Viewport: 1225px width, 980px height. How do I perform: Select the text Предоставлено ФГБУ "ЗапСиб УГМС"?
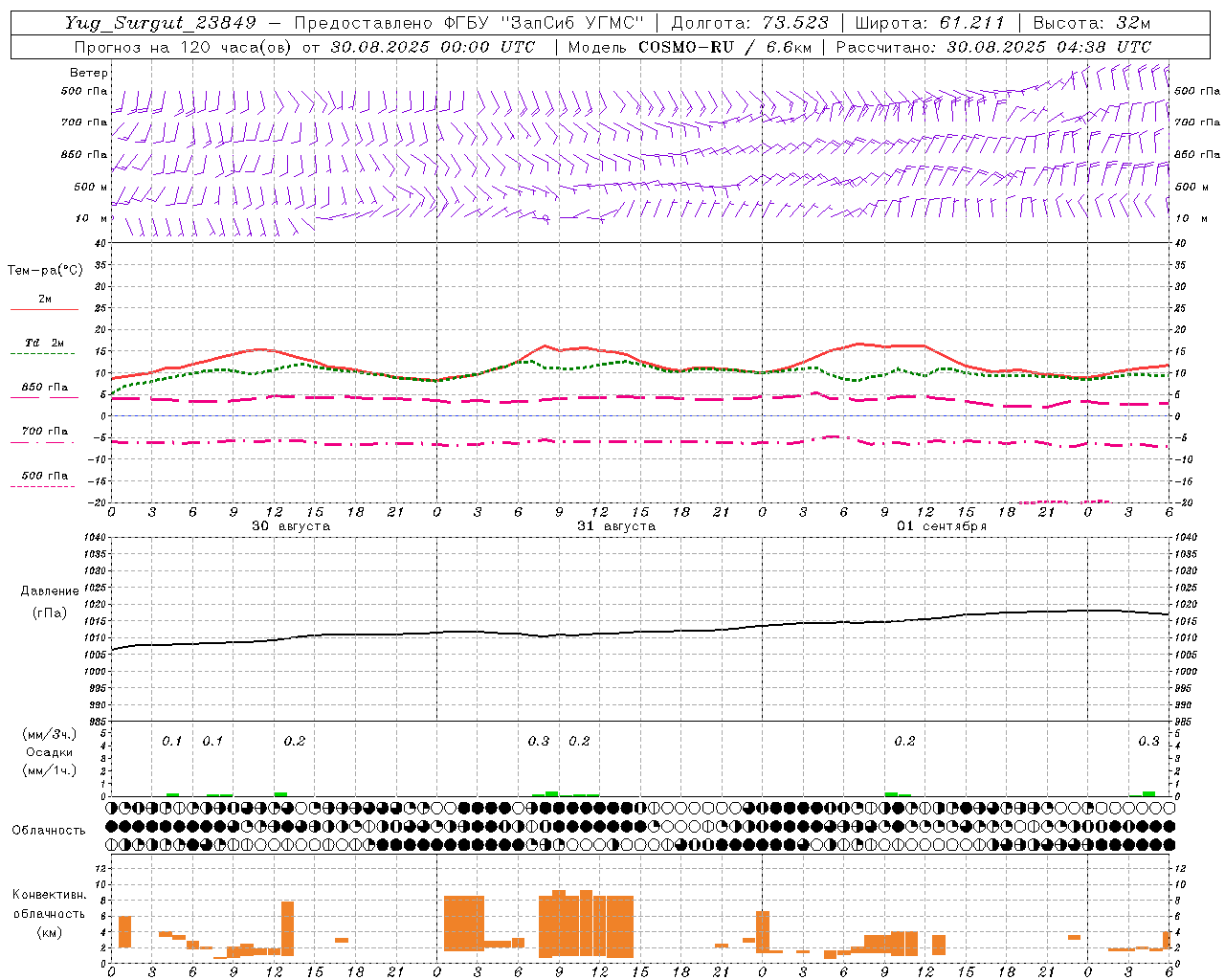(469, 24)
